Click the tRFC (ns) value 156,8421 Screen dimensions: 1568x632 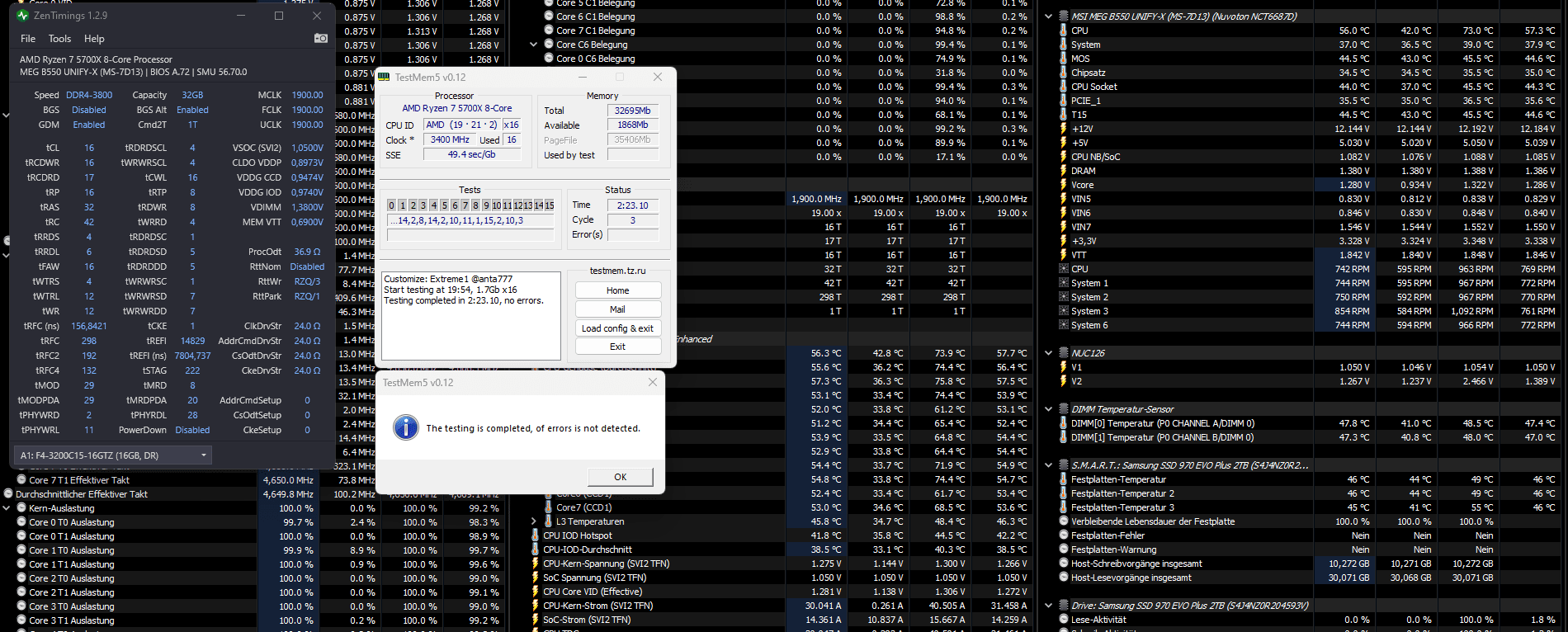click(x=89, y=326)
